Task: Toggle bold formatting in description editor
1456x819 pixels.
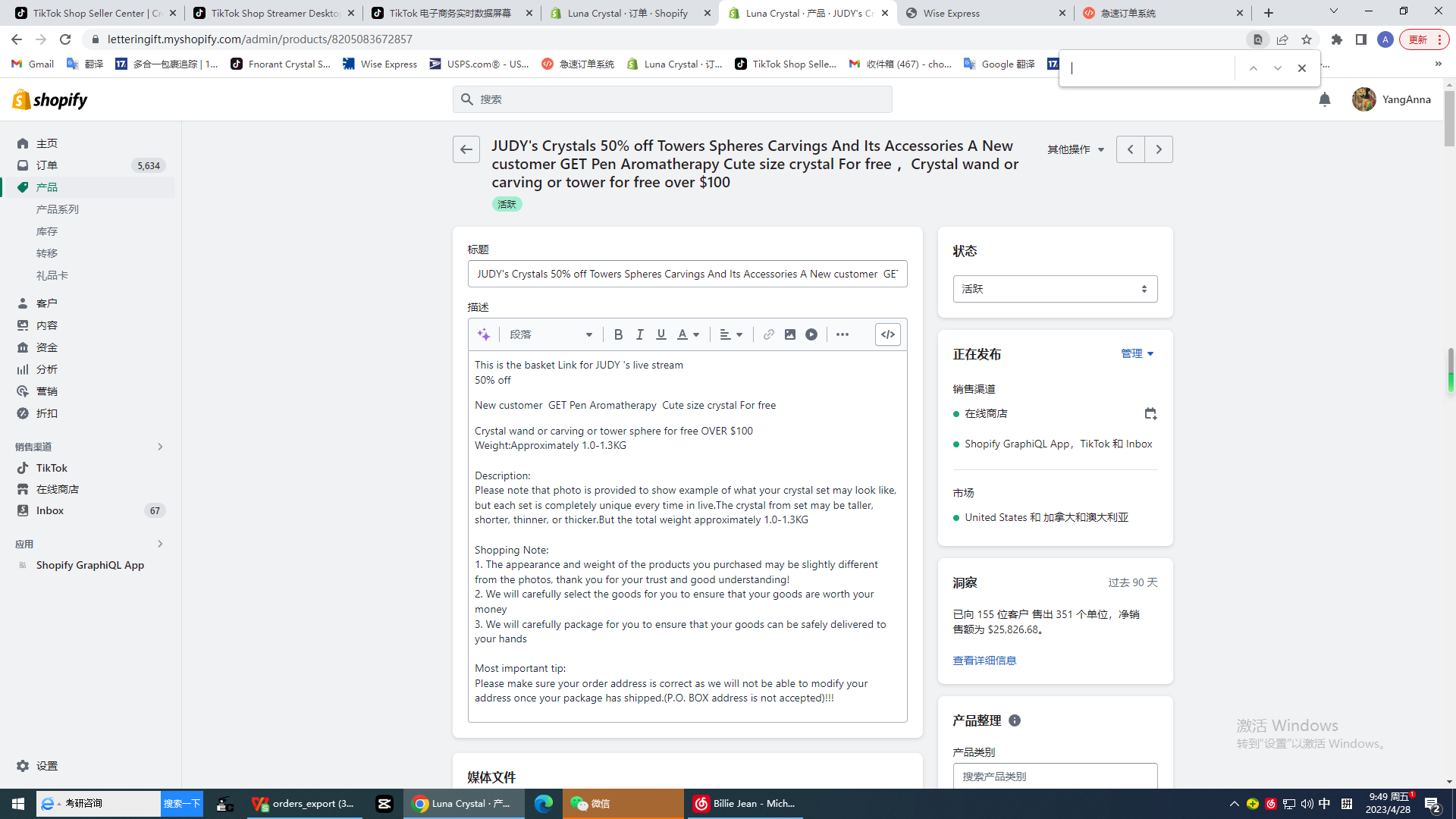Action: tap(618, 334)
